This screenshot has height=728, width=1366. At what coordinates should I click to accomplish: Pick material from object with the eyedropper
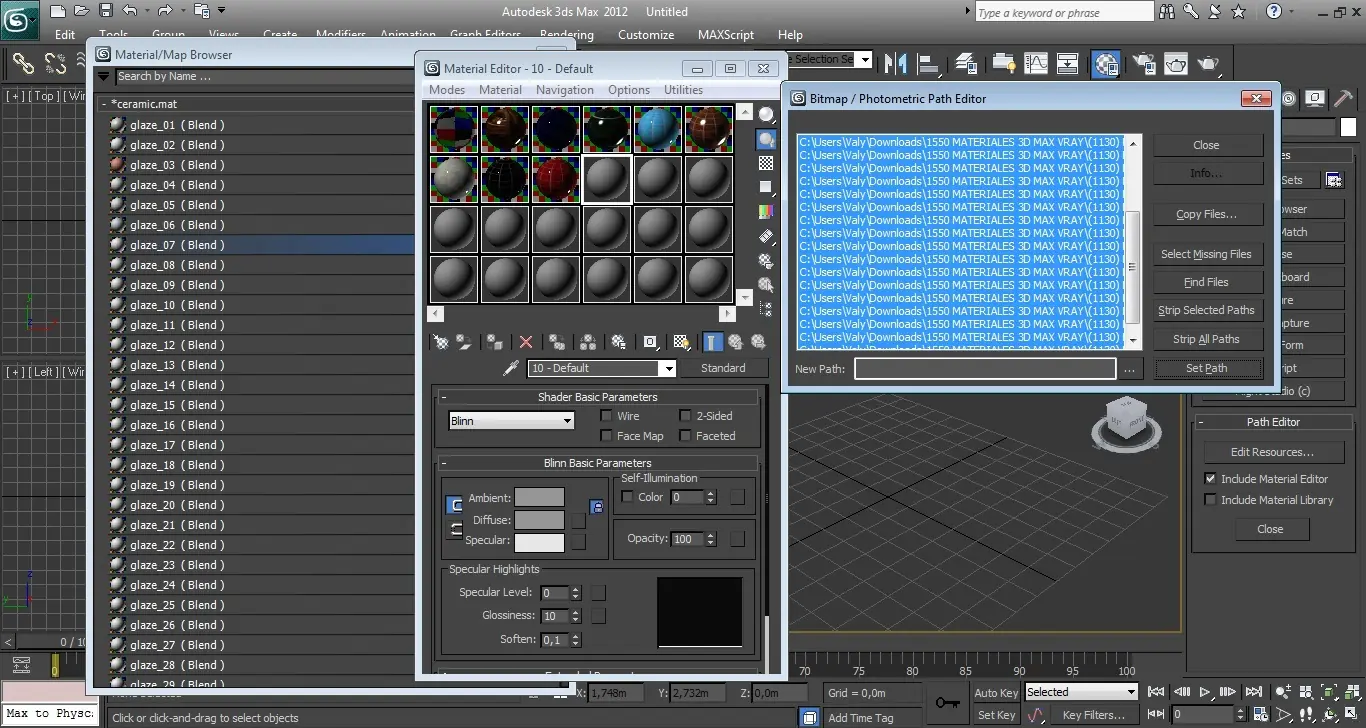[x=511, y=368]
